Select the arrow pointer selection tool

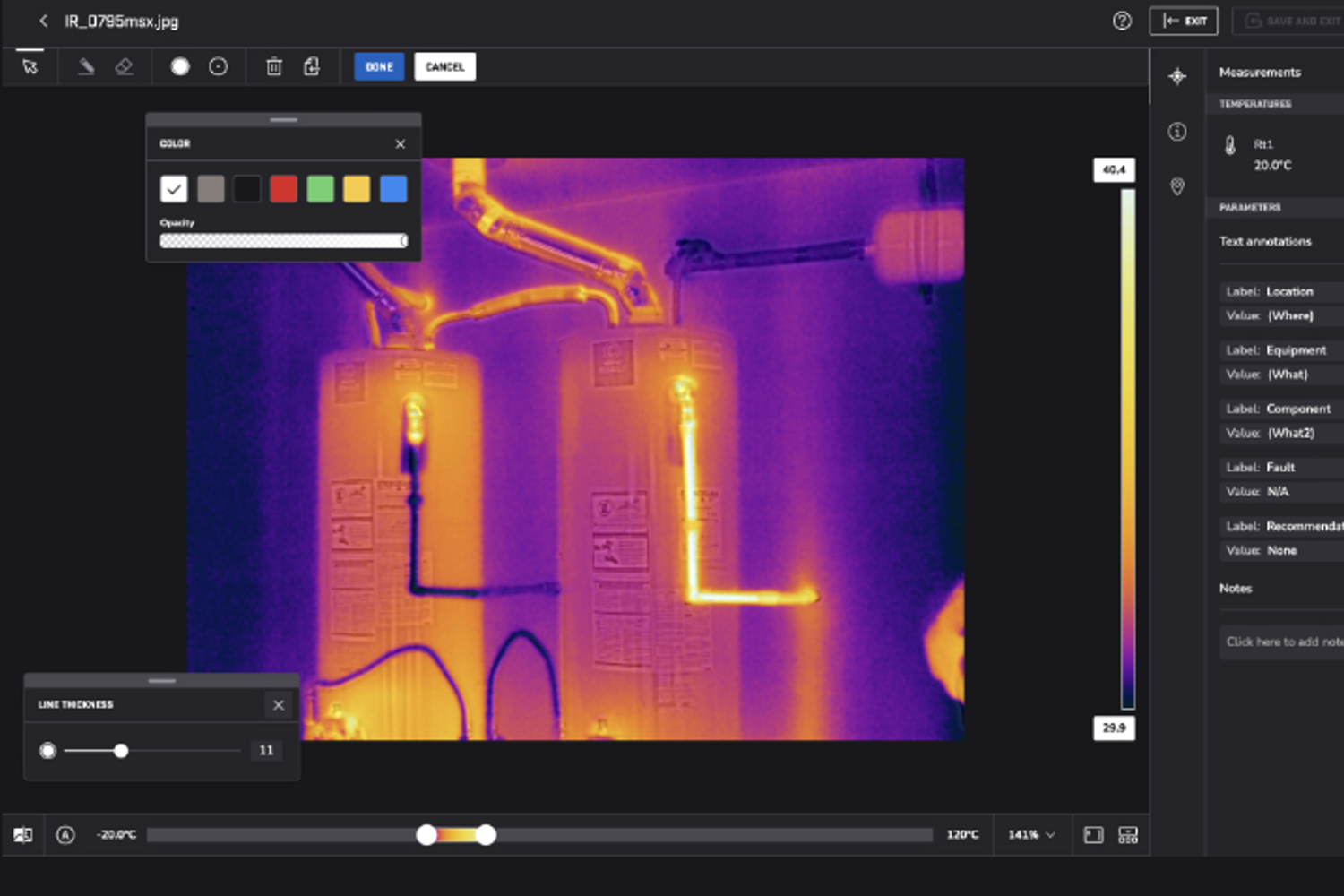(x=30, y=67)
